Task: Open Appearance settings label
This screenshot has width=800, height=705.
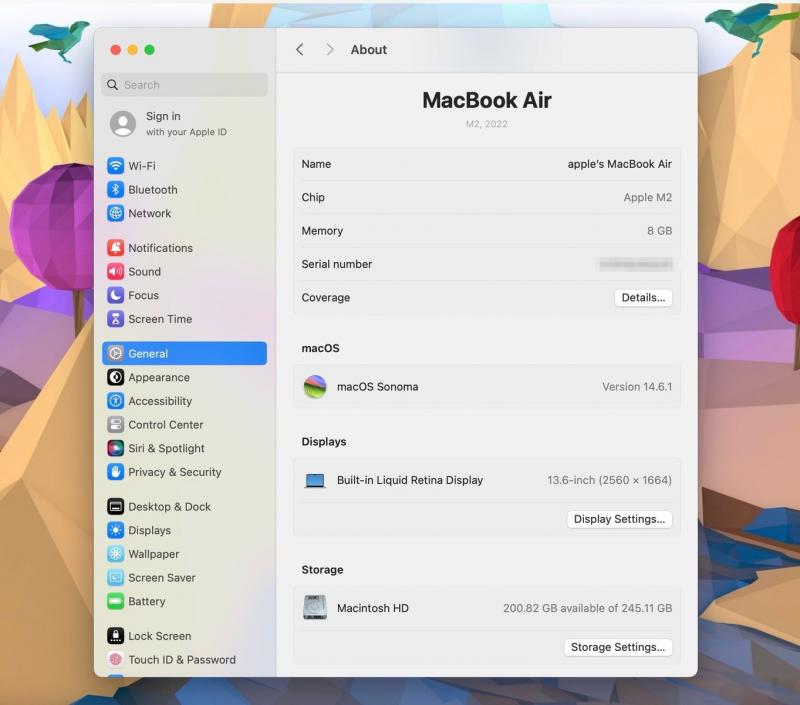Action: click(159, 377)
